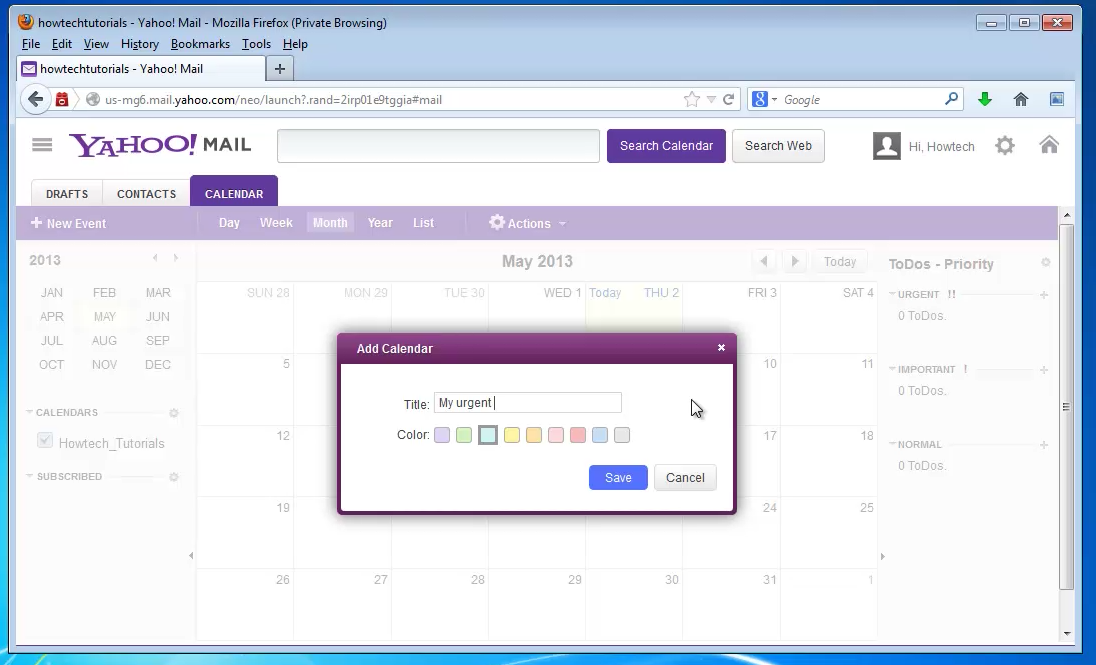Click the Search Web button
This screenshot has width=1096, height=665.
point(778,146)
